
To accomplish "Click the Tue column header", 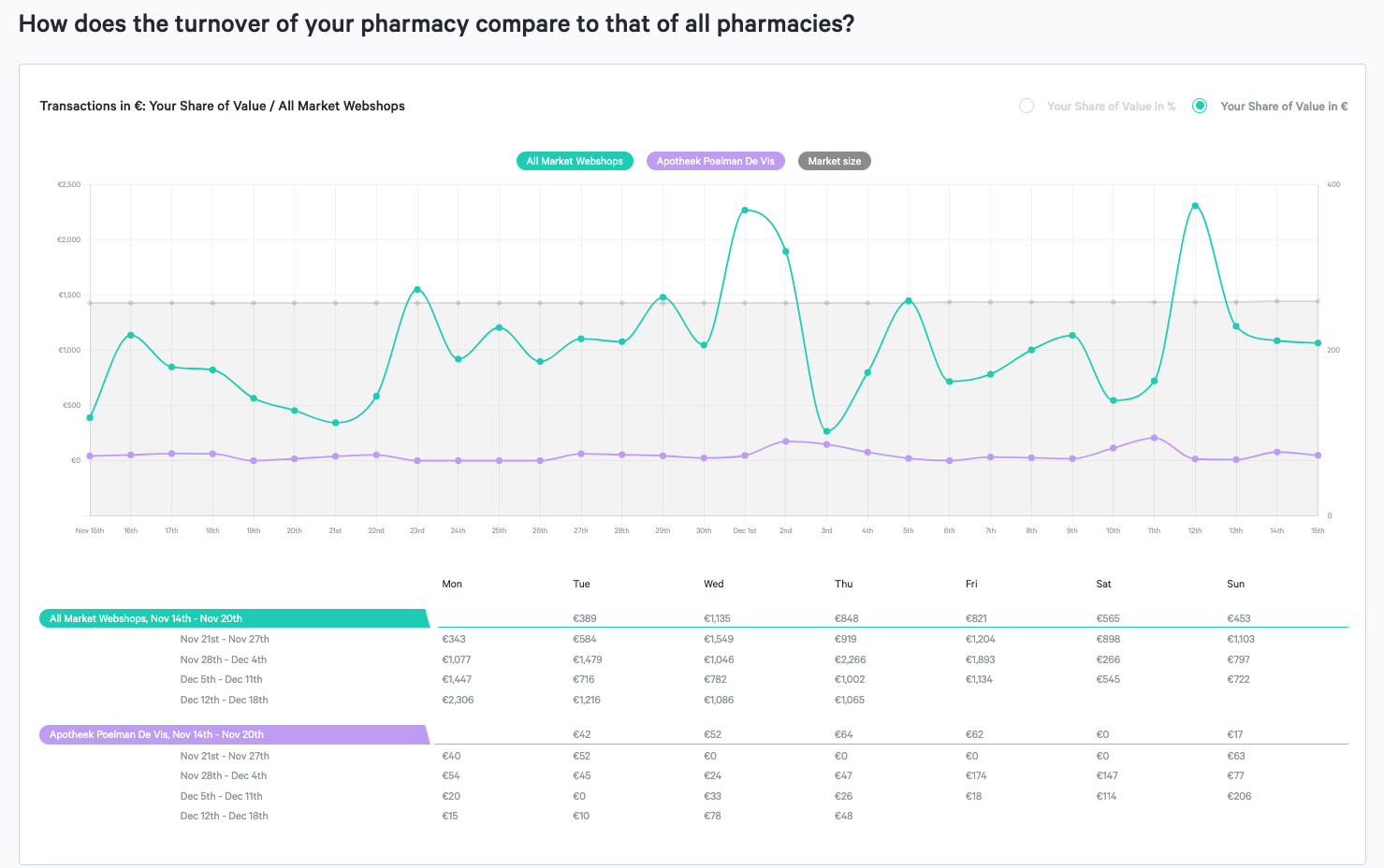I will click(581, 584).
